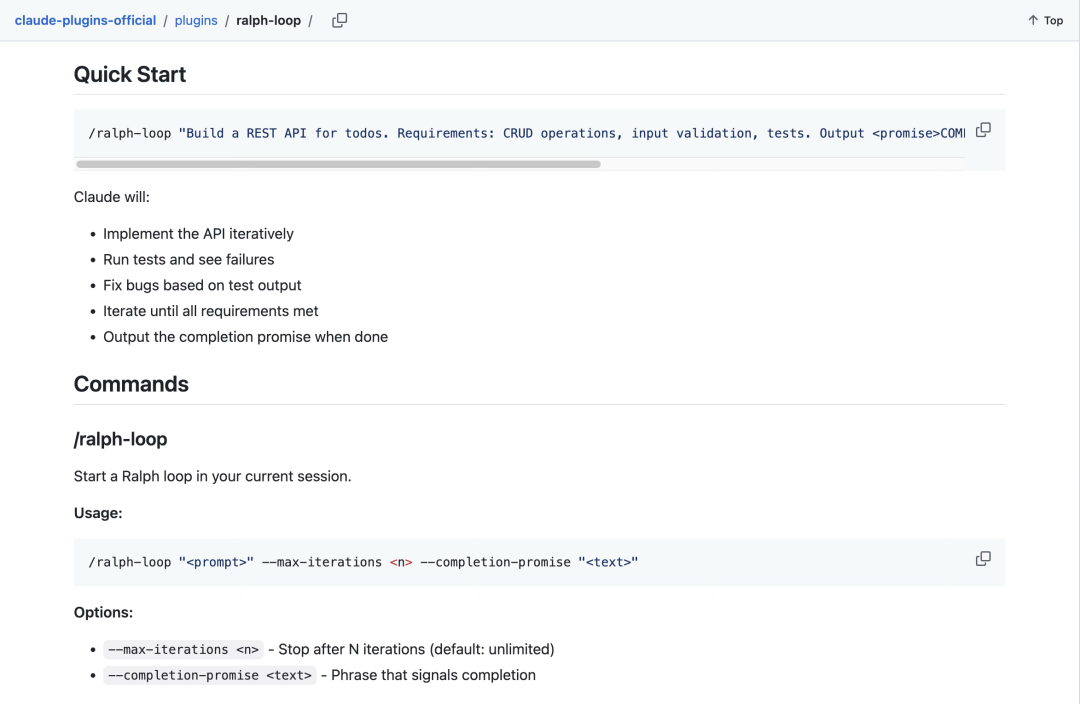Click 'Run tests and see failures' bullet
Viewport: 1080px width, 704px height.
(189, 260)
